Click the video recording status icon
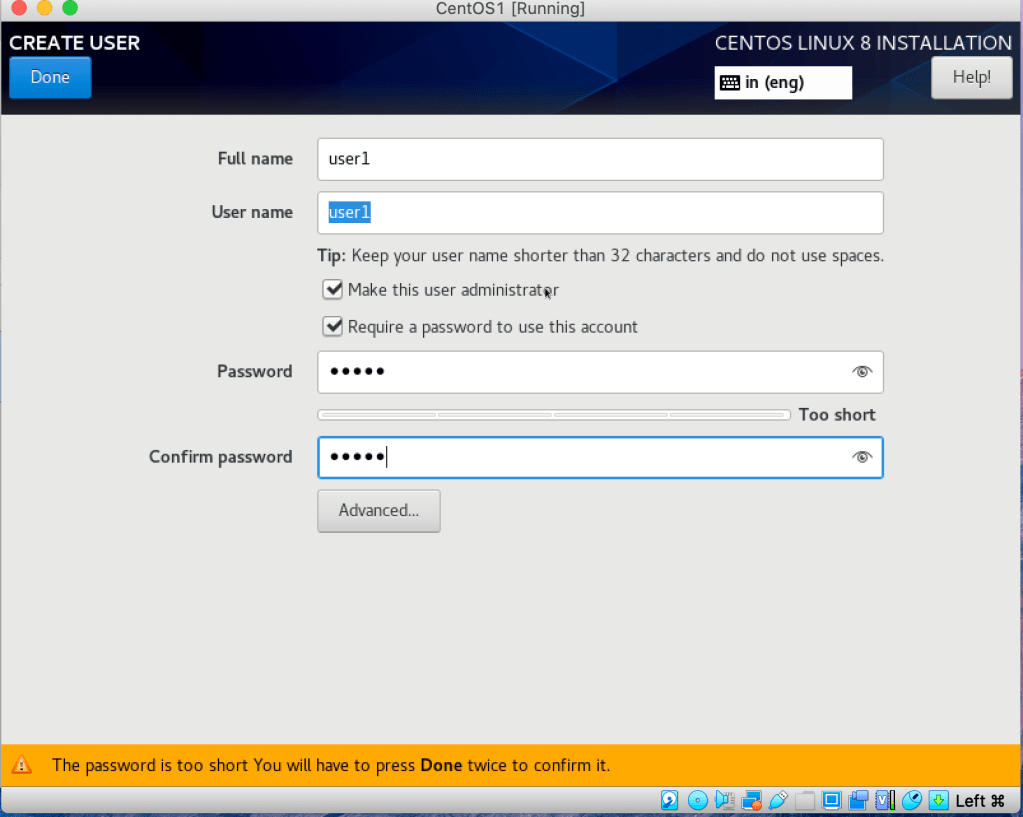The width and height of the screenshot is (1023, 817). tap(857, 800)
